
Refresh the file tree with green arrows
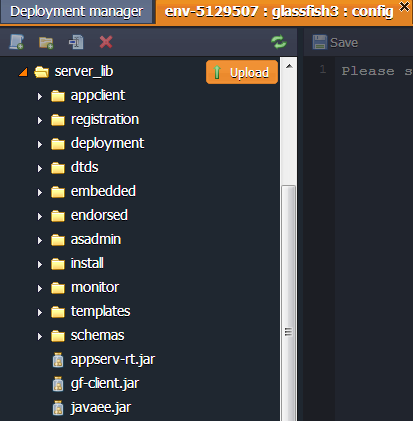[279, 42]
